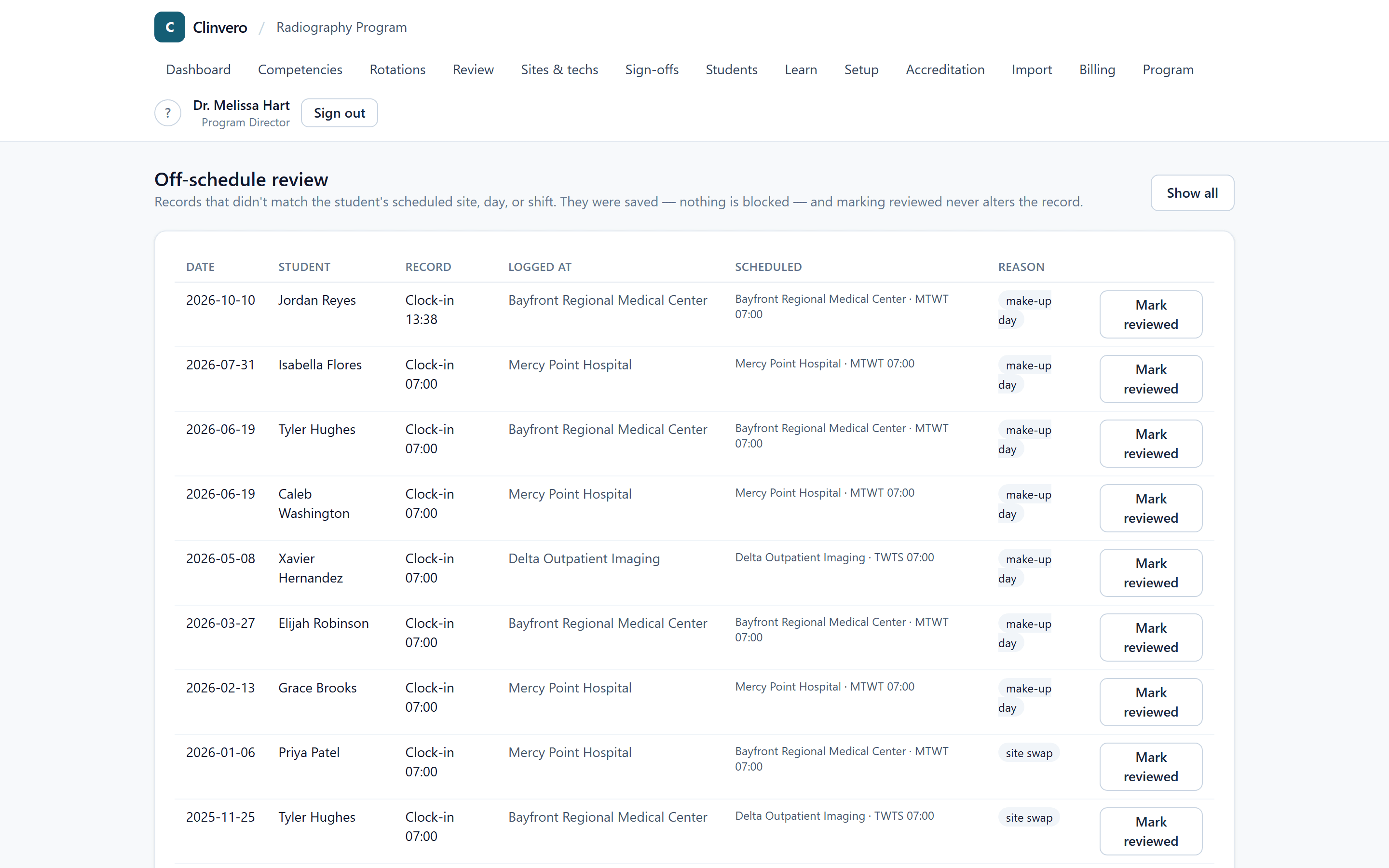Open the Dashboard tab
This screenshot has width=1389, height=868.
tap(198, 69)
